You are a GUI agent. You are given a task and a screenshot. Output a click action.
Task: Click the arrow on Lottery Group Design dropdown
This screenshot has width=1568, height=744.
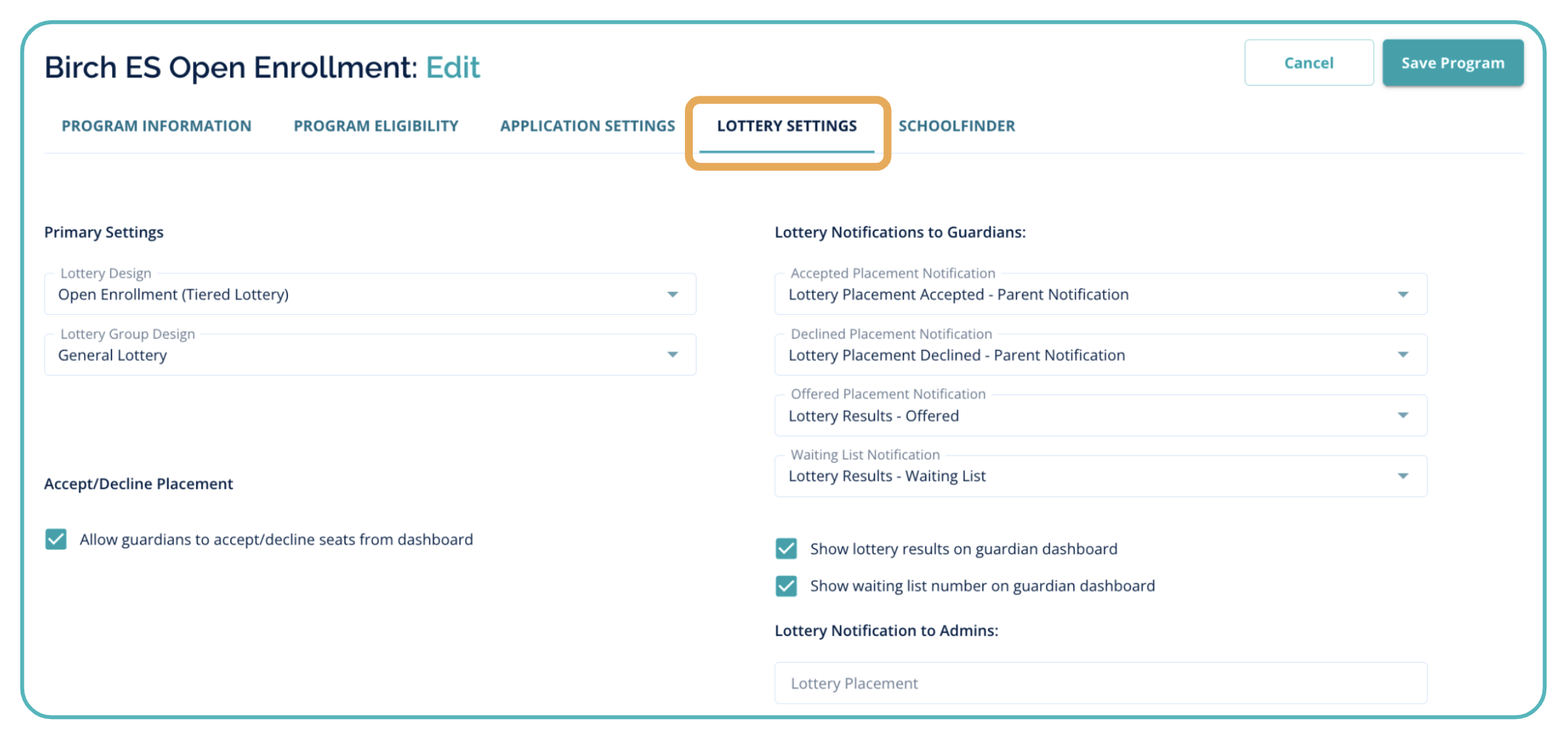[672, 355]
